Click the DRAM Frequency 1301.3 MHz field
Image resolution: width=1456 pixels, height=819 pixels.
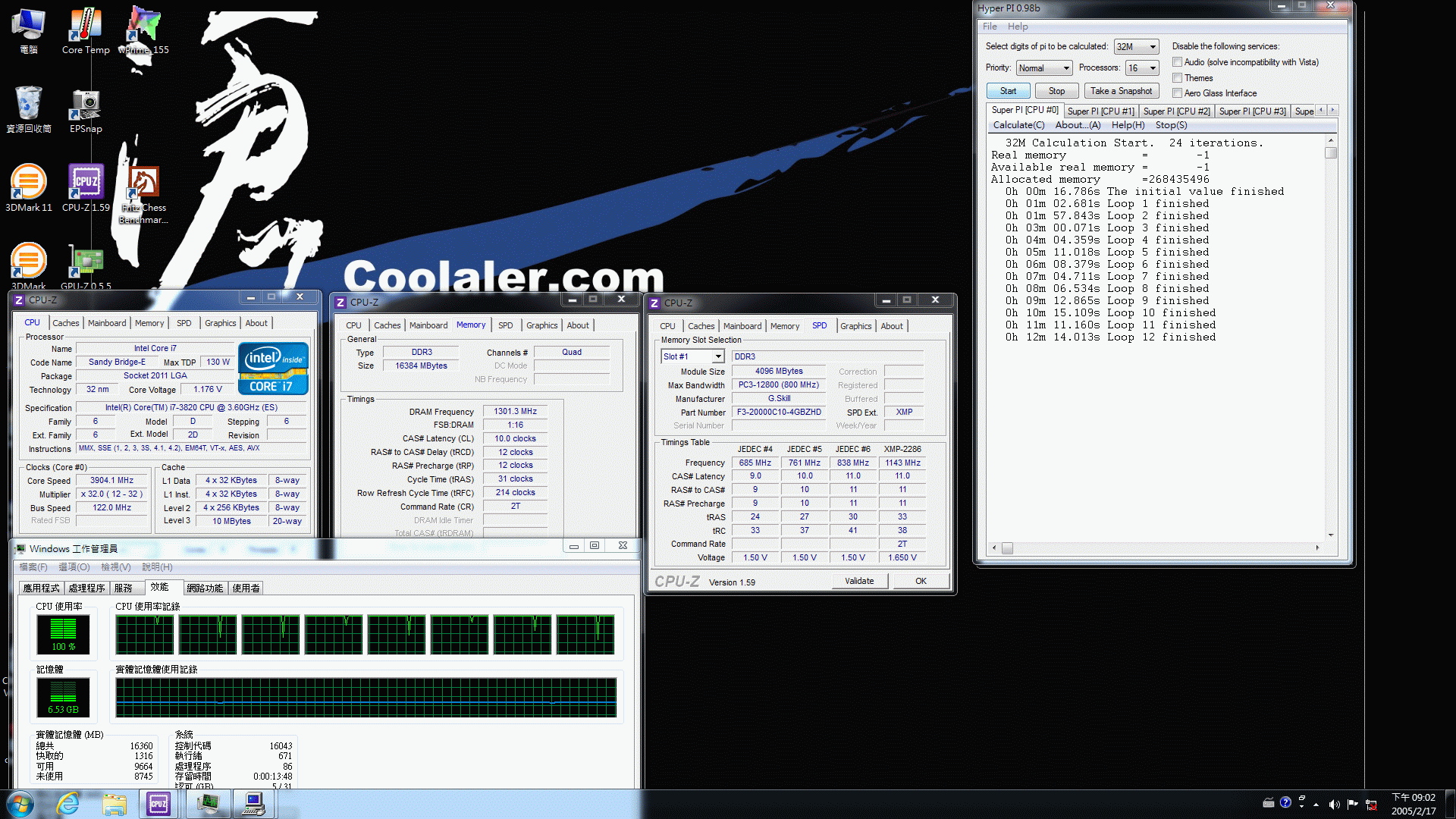coord(515,412)
